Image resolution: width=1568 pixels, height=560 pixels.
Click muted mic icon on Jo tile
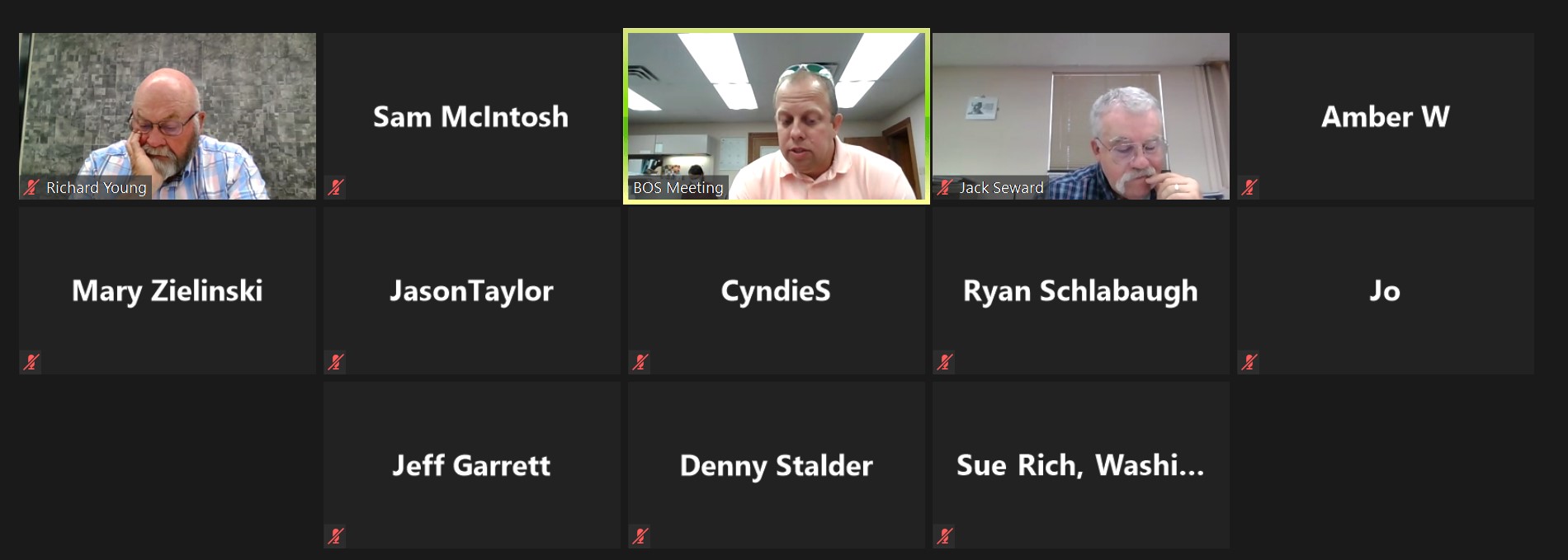click(1249, 361)
